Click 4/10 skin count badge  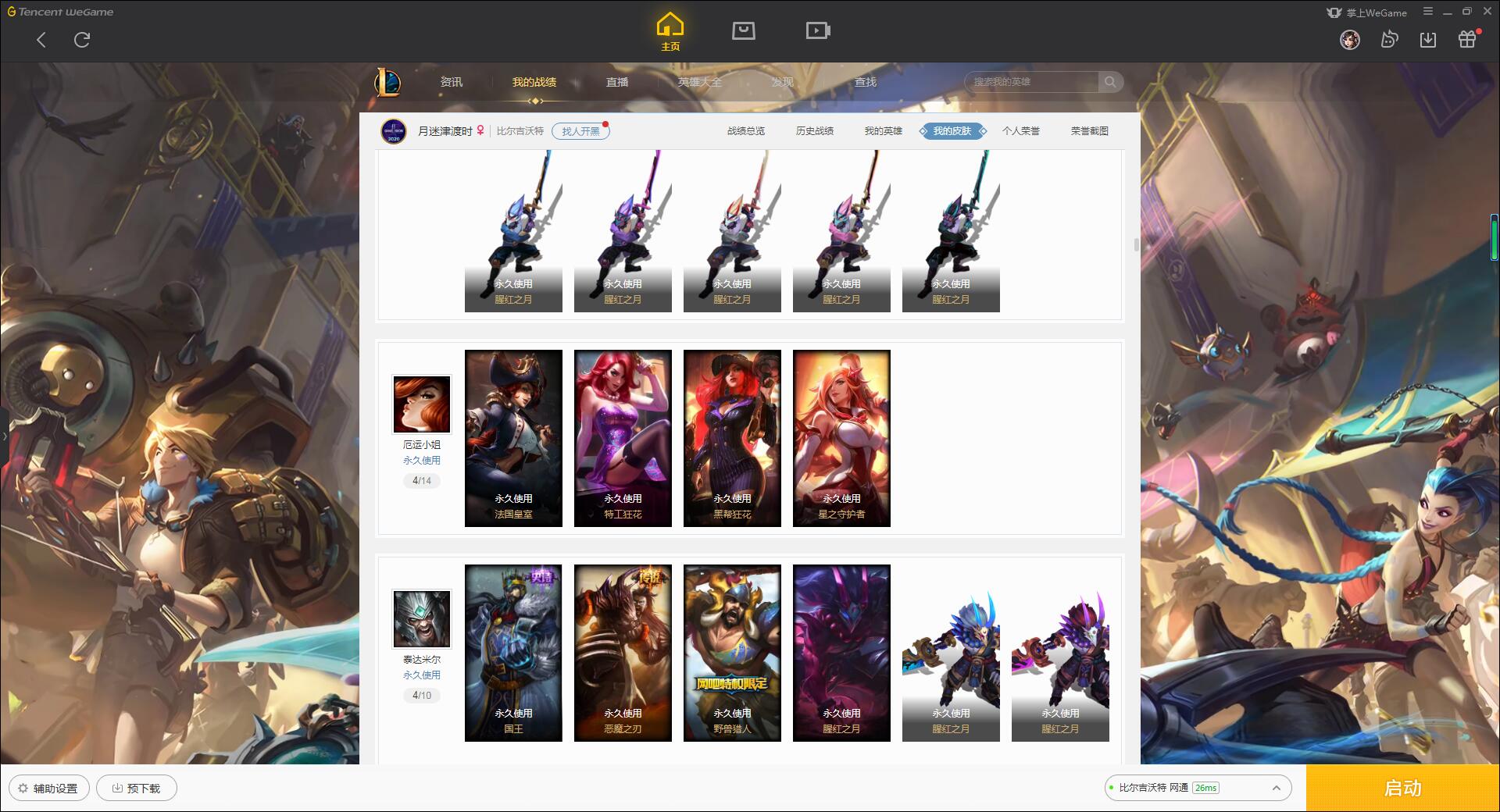click(422, 696)
